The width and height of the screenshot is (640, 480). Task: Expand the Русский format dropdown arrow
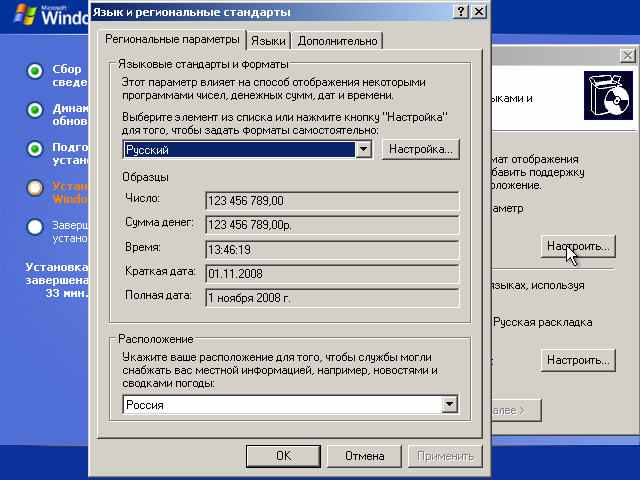pyautogui.click(x=363, y=149)
